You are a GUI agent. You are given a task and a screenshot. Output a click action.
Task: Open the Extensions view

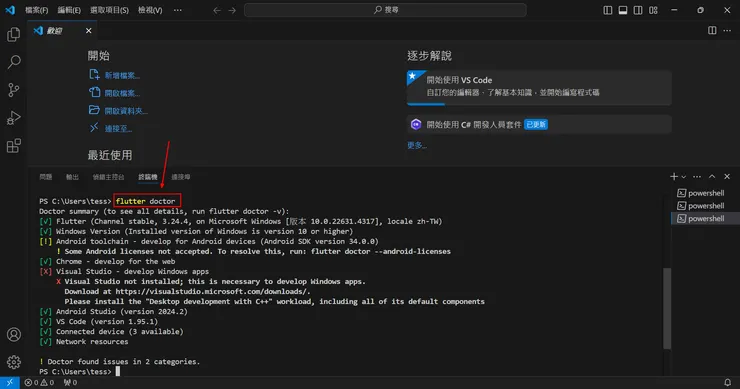point(14,145)
